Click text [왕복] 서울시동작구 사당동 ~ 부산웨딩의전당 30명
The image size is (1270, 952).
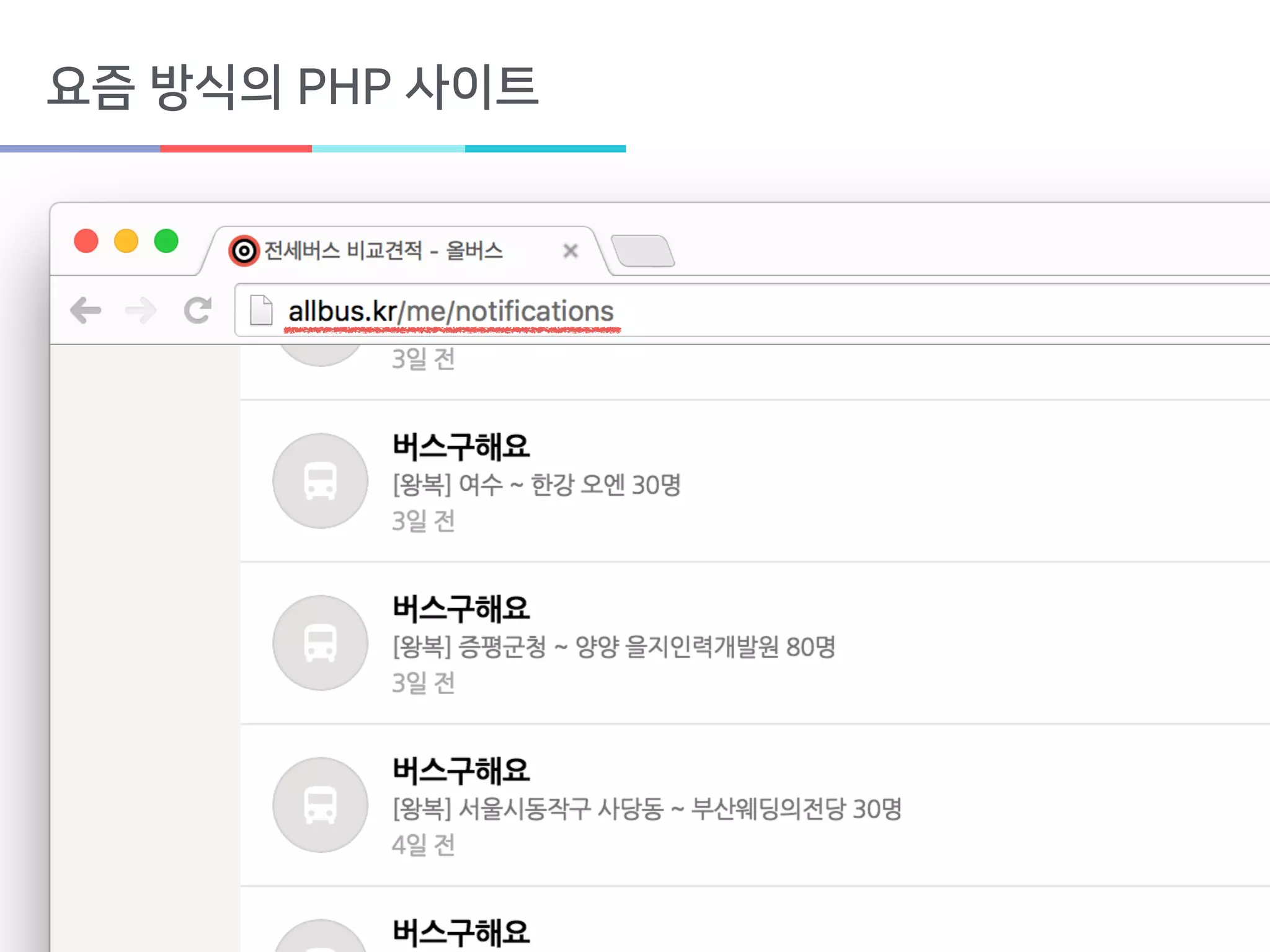pyautogui.click(x=647, y=809)
